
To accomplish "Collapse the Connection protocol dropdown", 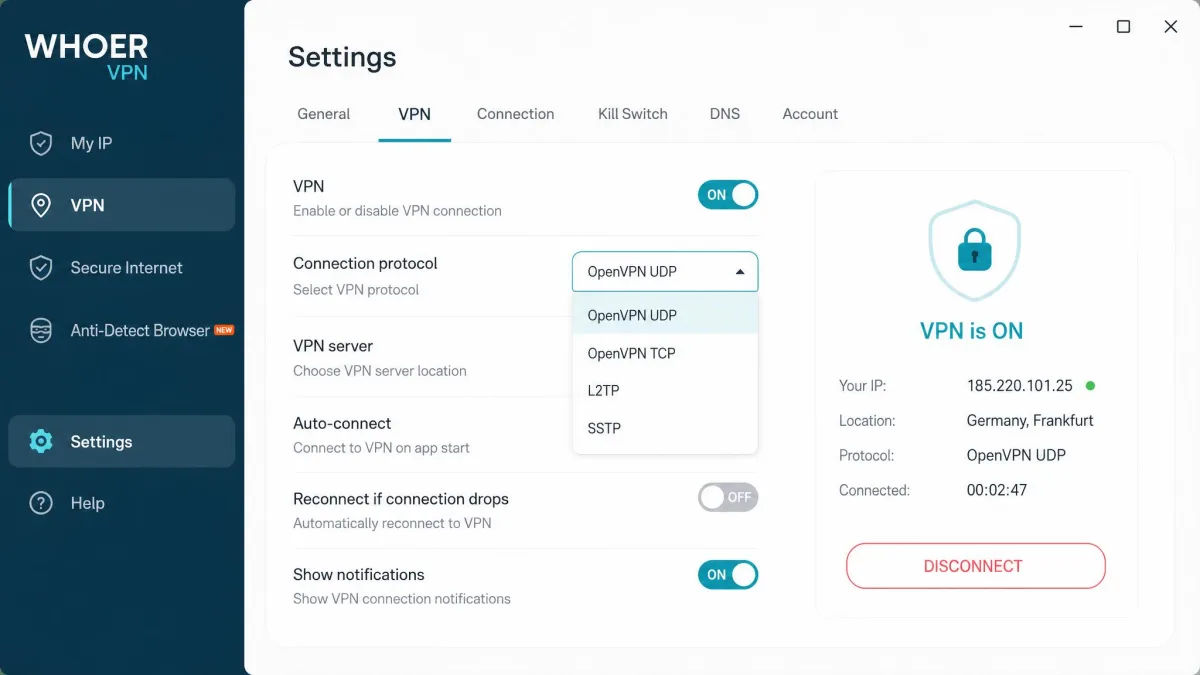I will 665,271.
